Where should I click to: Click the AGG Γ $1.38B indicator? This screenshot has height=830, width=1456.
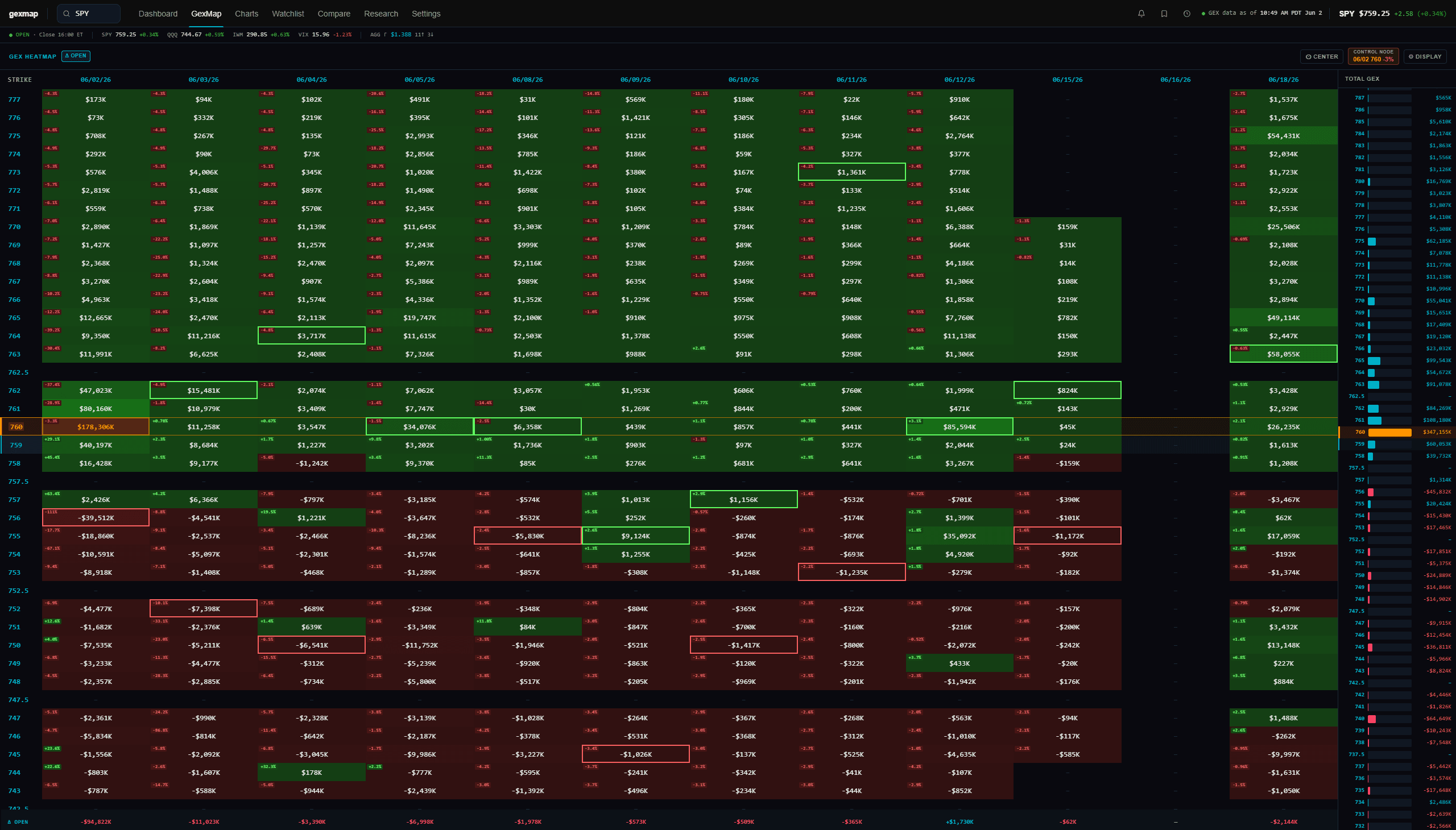click(x=402, y=35)
